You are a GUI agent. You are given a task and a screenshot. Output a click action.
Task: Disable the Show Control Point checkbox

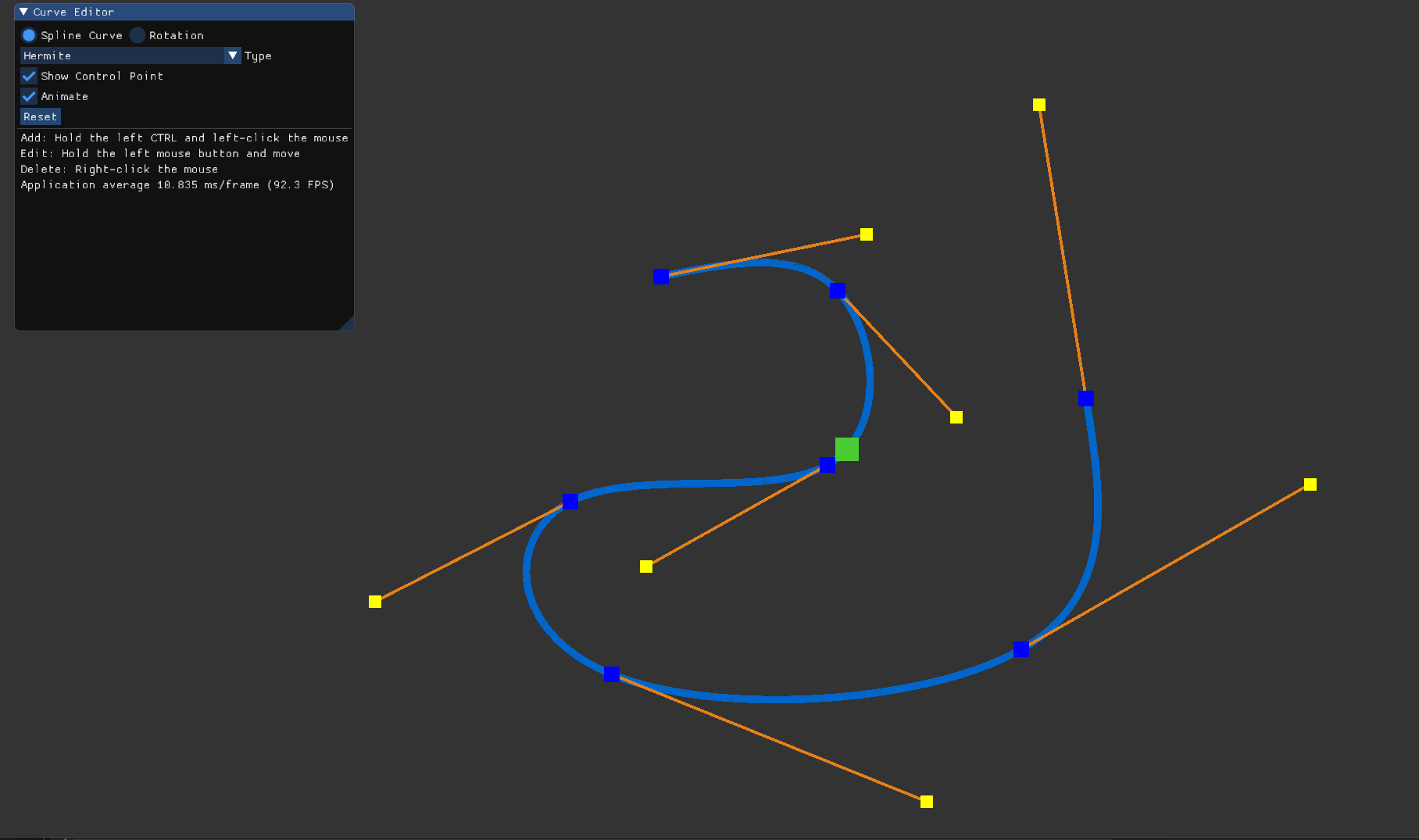(x=29, y=76)
